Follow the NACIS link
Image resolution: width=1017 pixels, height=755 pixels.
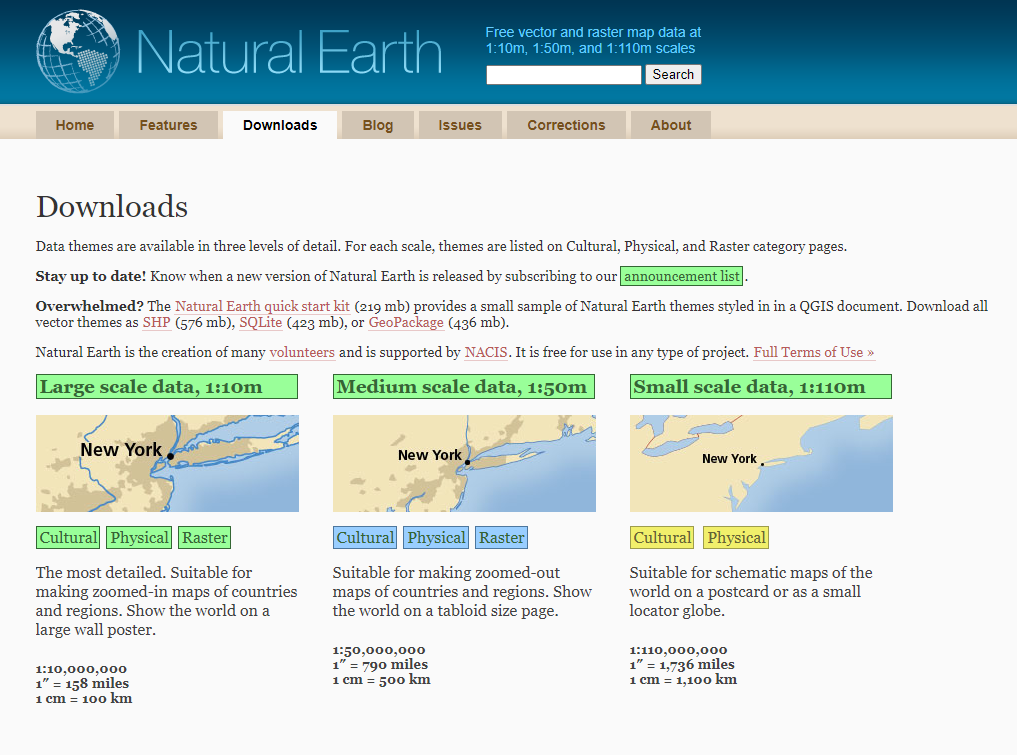click(485, 352)
